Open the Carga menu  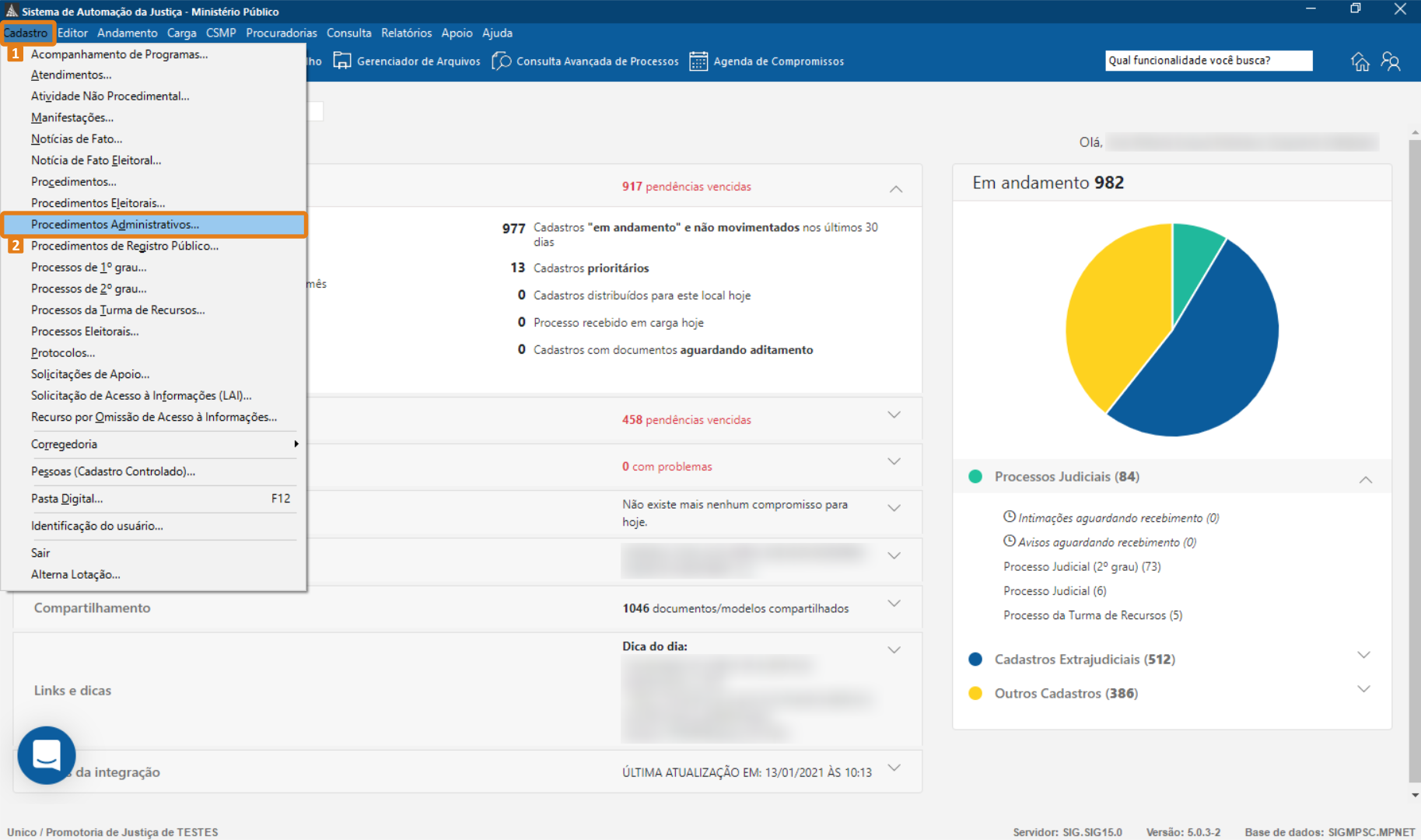181,33
